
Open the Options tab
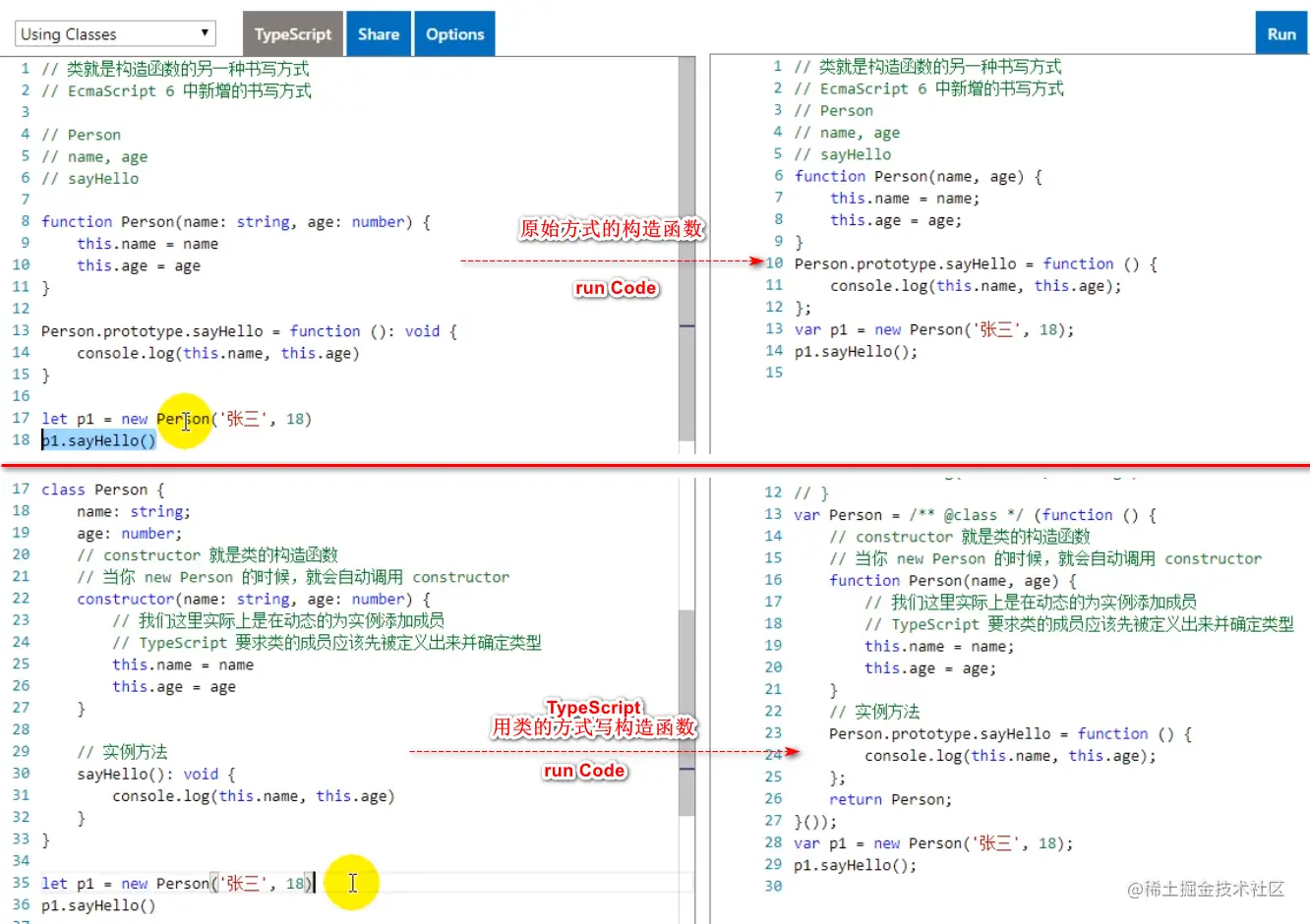click(x=455, y=34)
